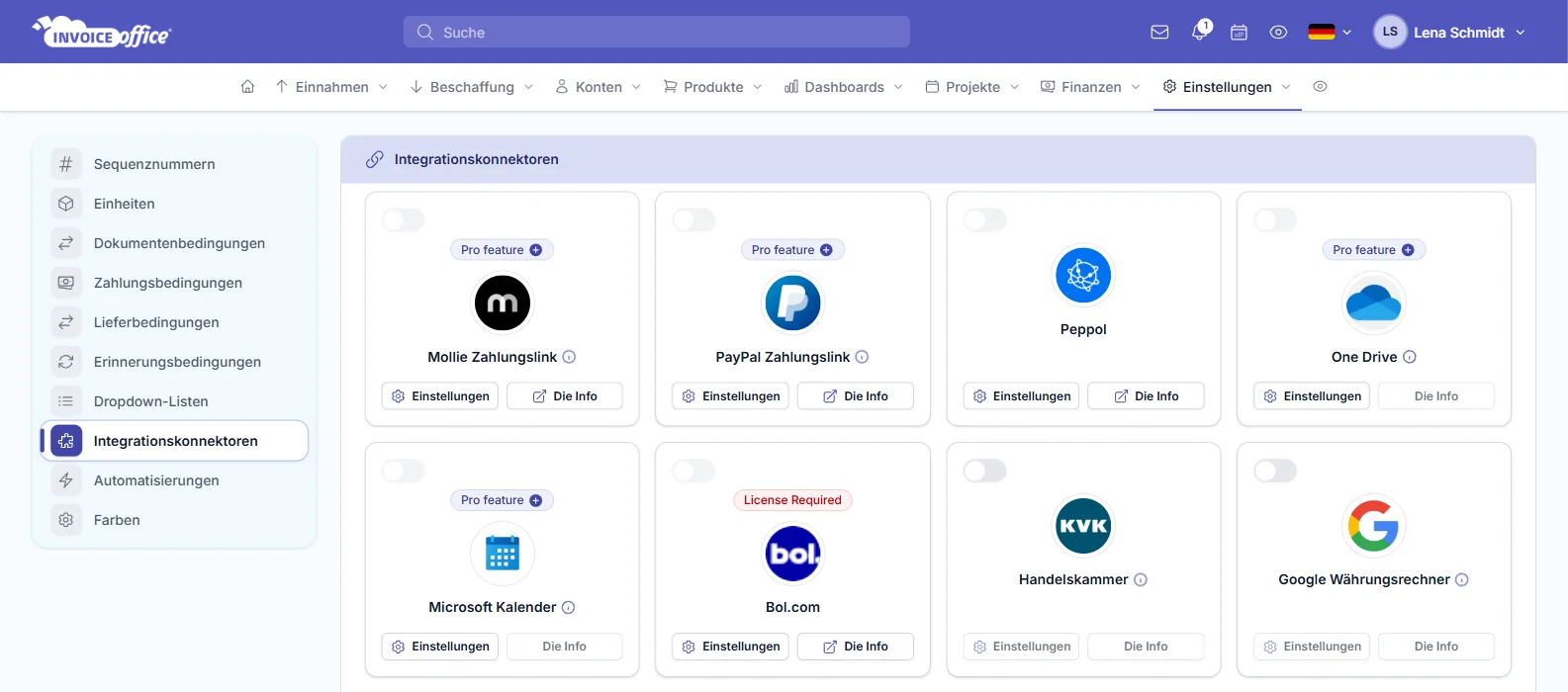Click the KVK Handelskammer logo

(1083, 526)
